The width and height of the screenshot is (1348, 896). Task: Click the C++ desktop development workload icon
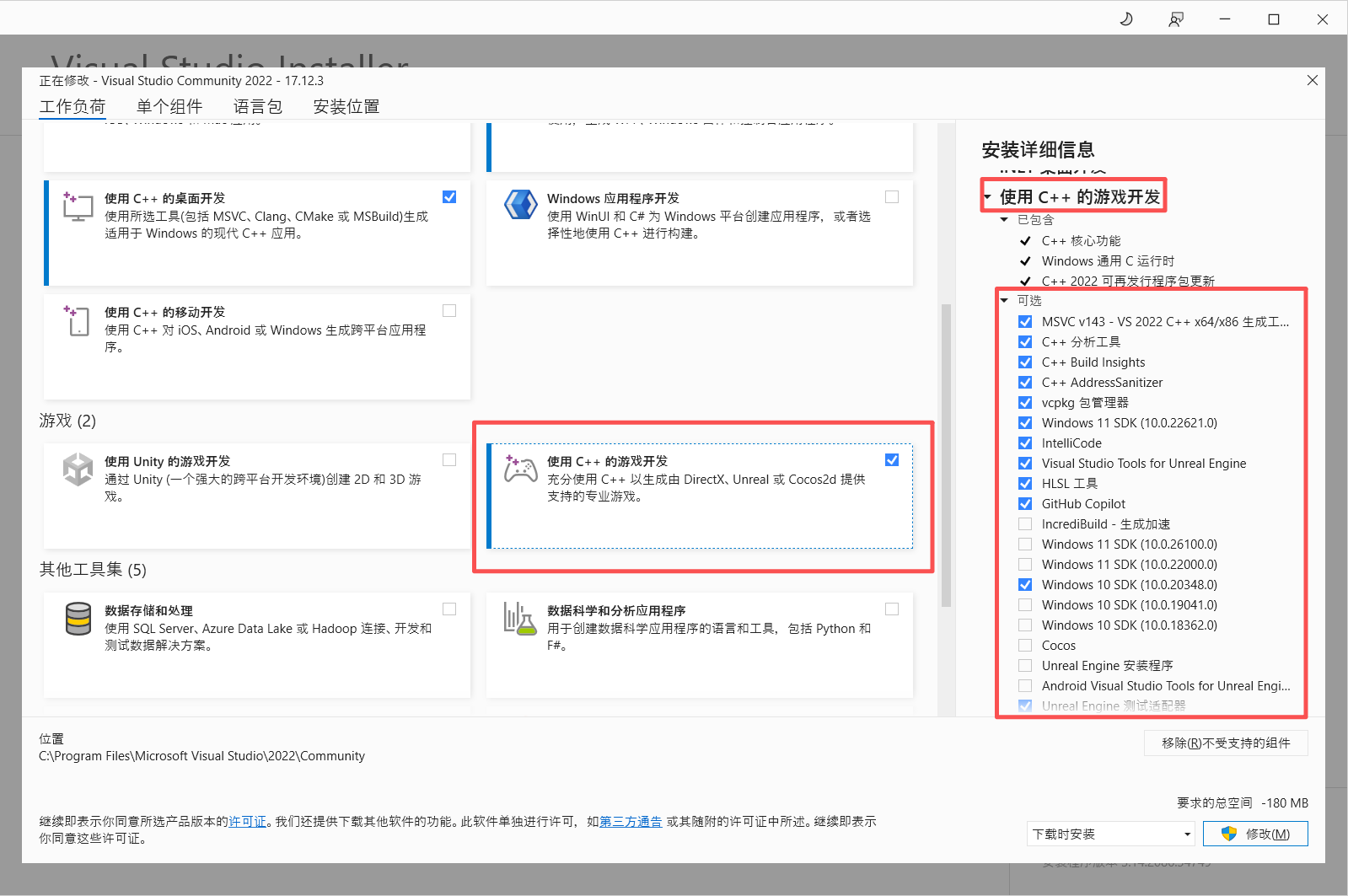(78, 206)
